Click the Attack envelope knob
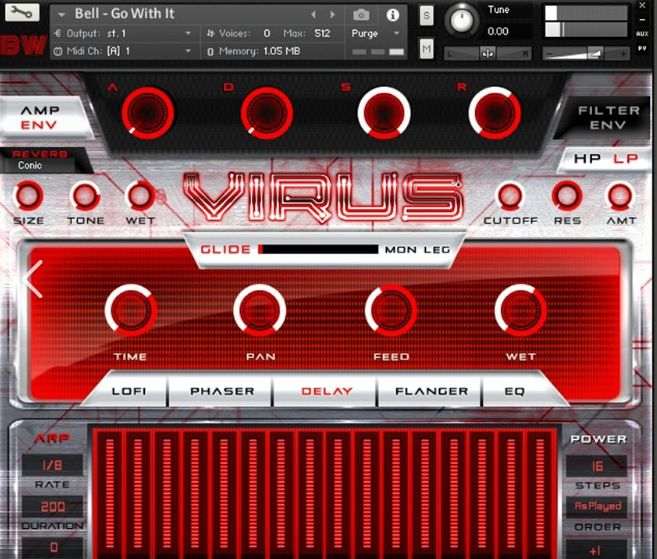 [147, 112]
